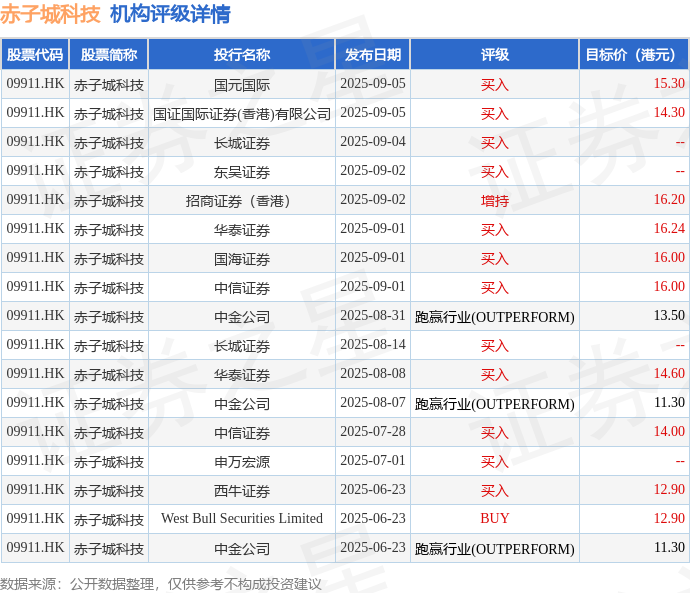690x593 pixels.
Task: Click target price 16.20
Action: click(x=669, y=199)
